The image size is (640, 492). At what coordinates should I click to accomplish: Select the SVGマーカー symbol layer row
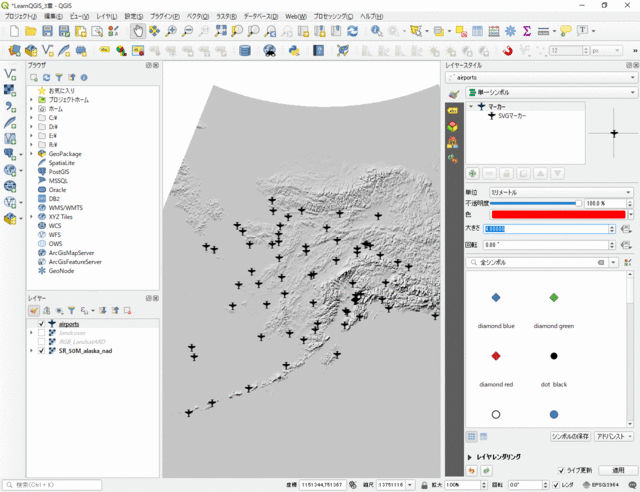coord(512,116)
